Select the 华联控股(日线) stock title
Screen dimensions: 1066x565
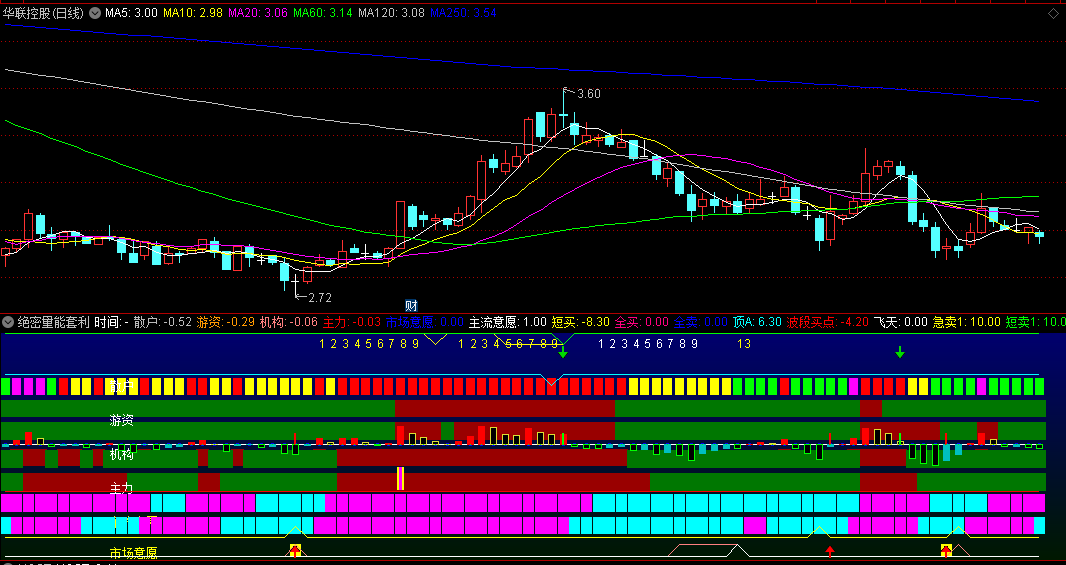click(44, 13)
